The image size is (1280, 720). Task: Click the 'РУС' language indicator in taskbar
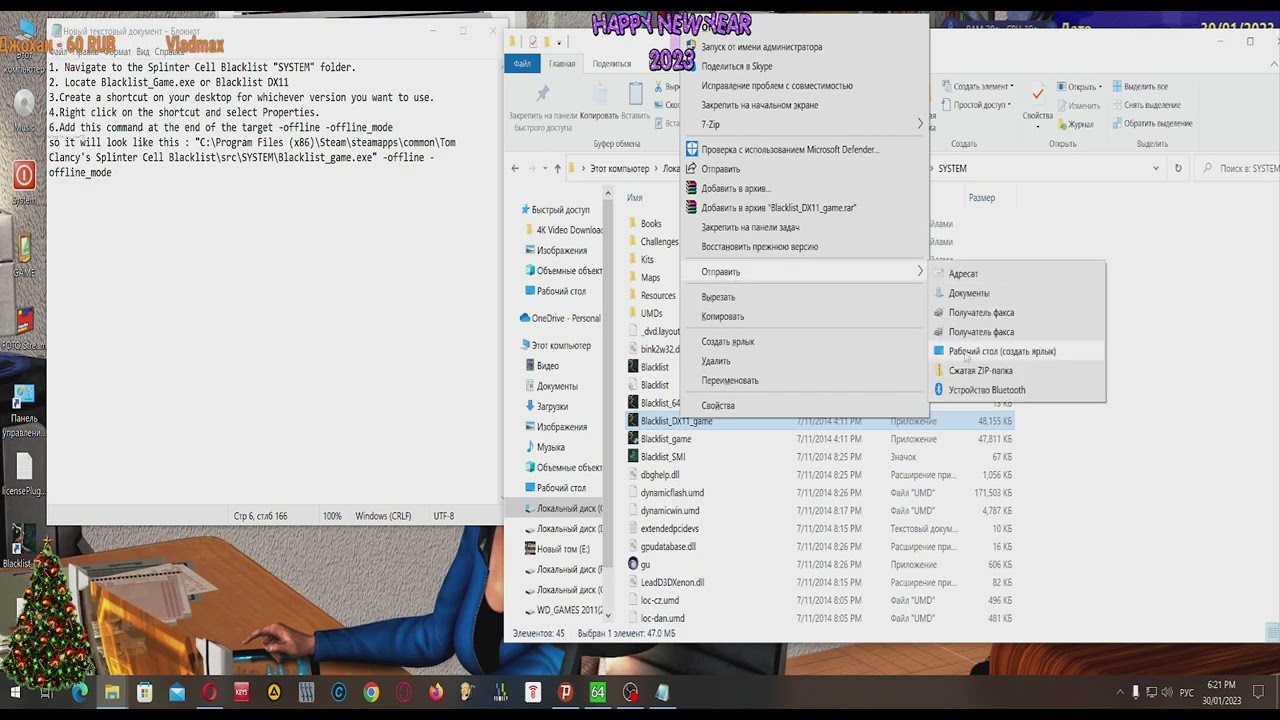(1187, 692)
